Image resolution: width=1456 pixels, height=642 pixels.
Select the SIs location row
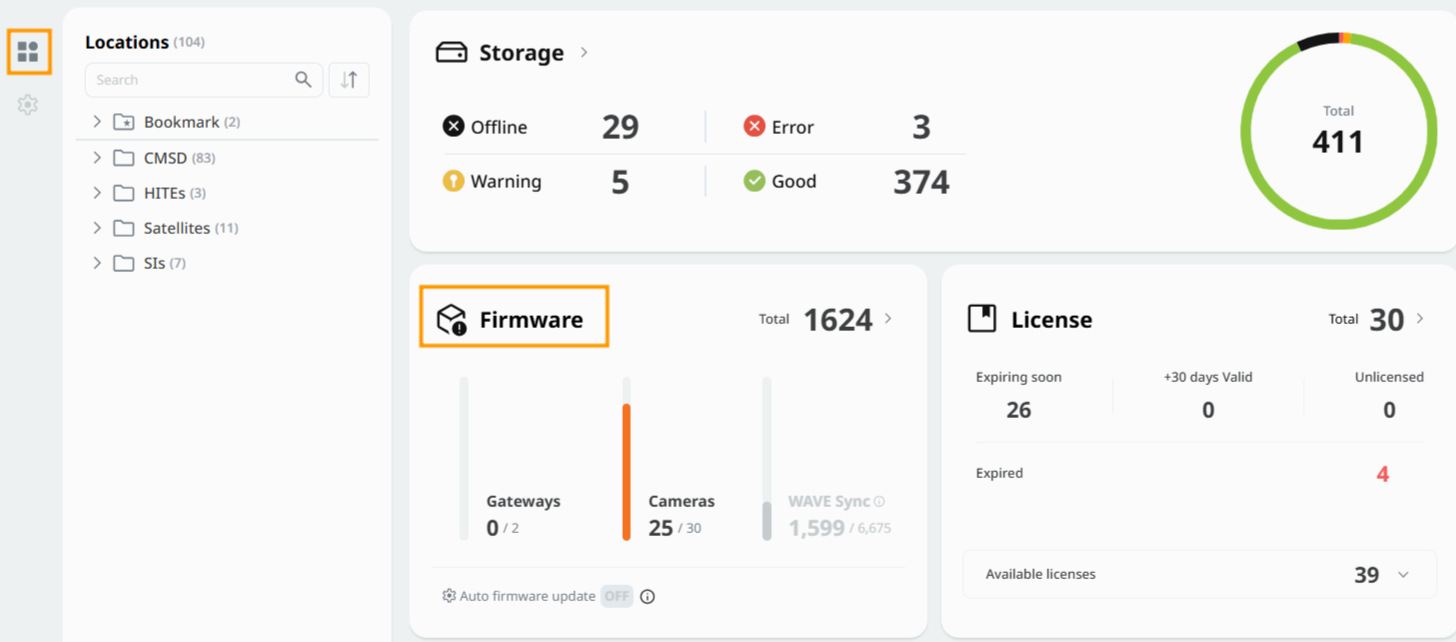coord(228,263)
